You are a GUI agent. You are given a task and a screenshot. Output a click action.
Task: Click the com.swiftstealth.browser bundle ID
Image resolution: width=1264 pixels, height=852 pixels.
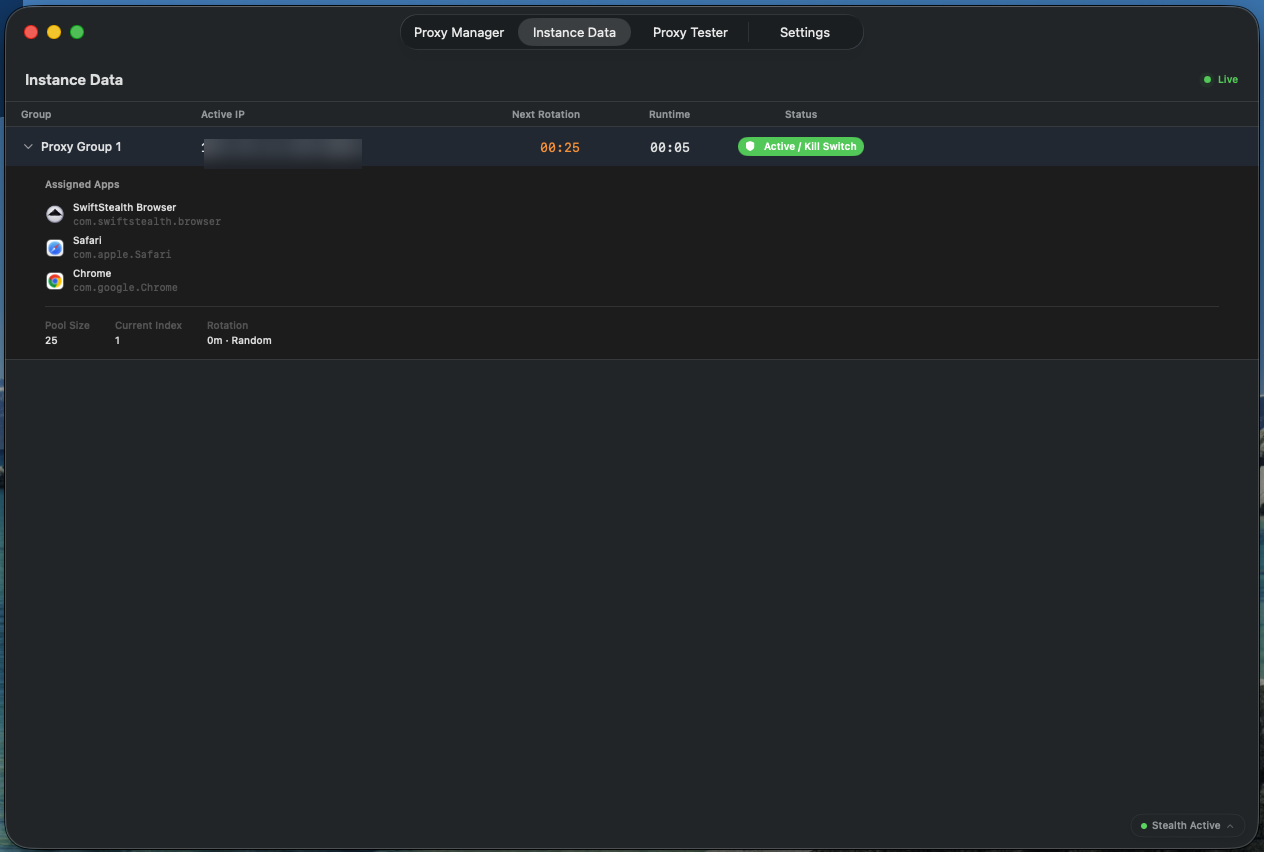(x=147, y=221)
